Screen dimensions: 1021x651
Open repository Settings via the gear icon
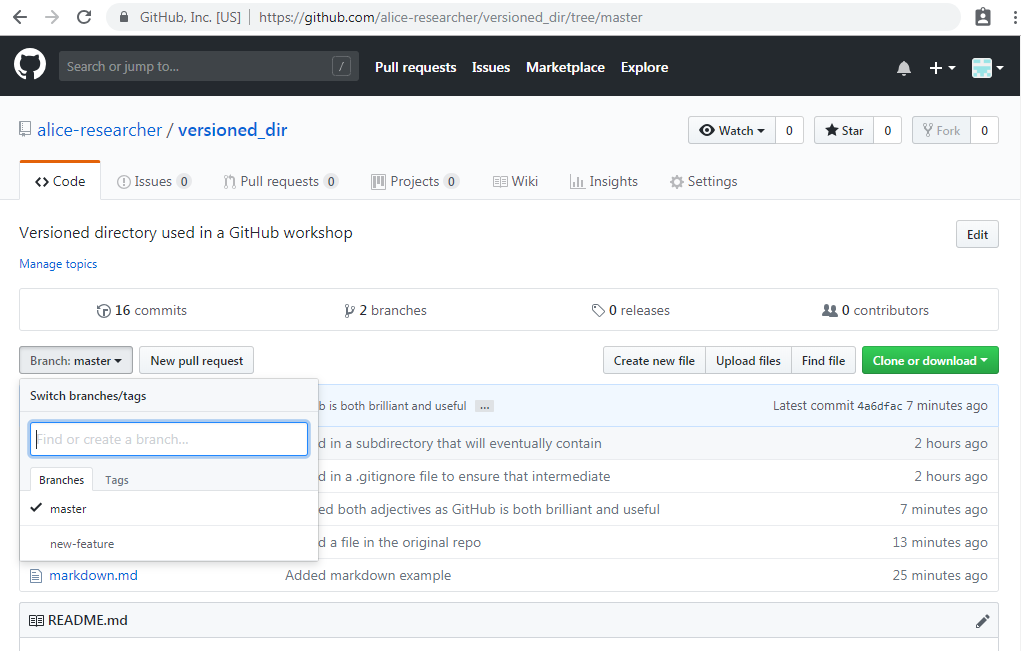pos(675,181)
